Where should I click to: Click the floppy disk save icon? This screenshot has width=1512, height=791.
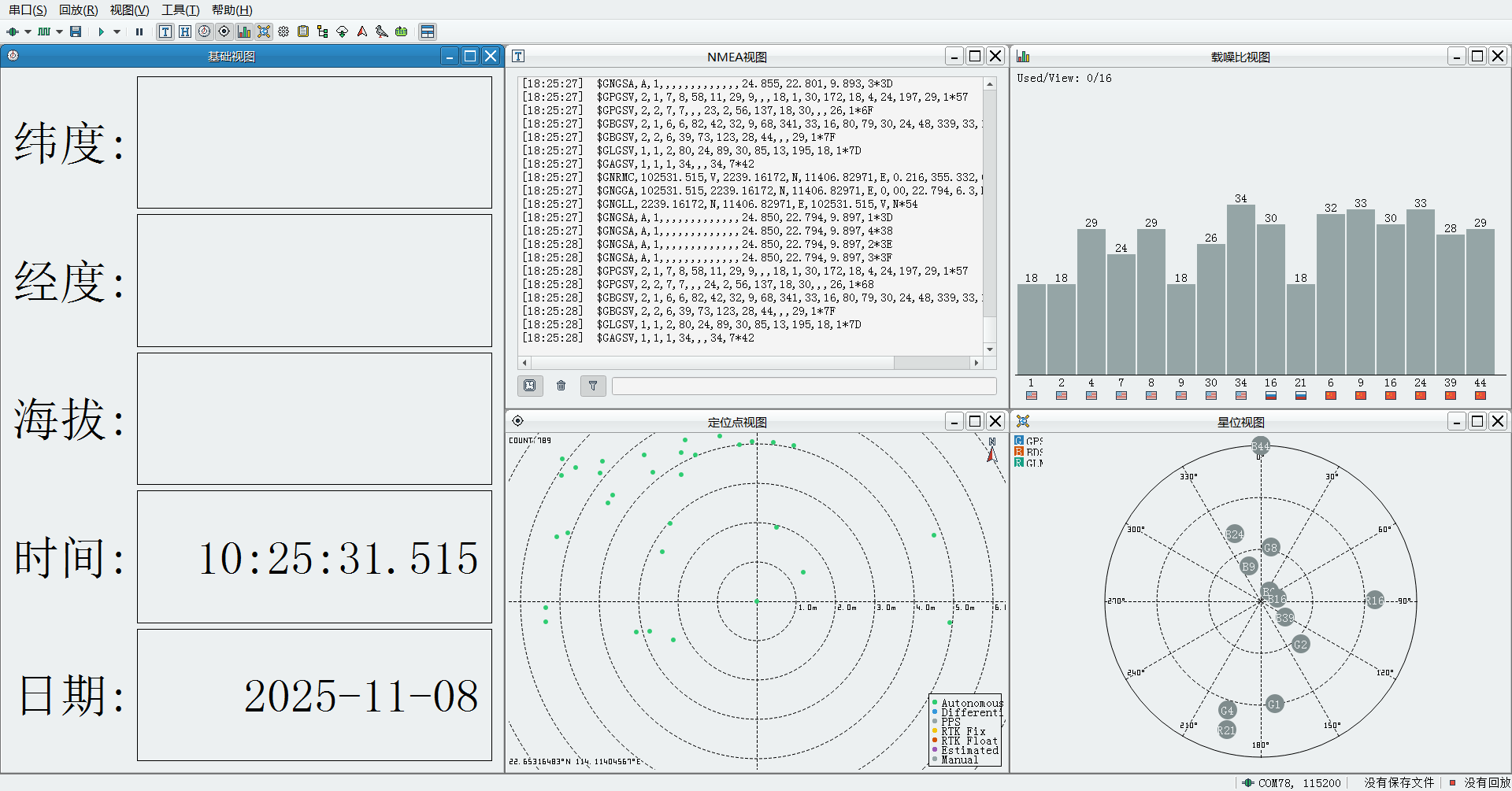pos(76,31)
